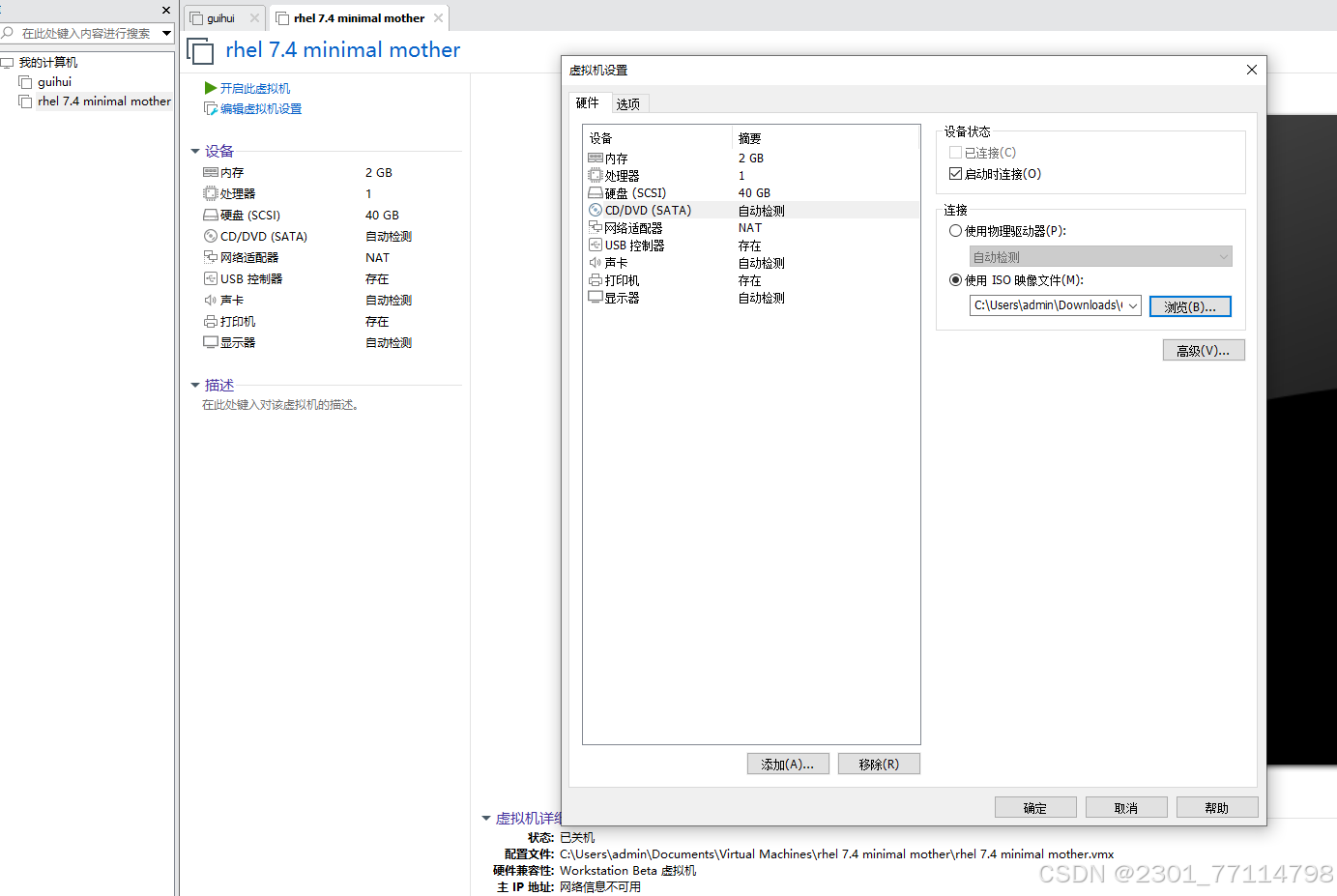Click the 移除(R) button
Screen dimensions: 1337x896
[x=879, y=764]
